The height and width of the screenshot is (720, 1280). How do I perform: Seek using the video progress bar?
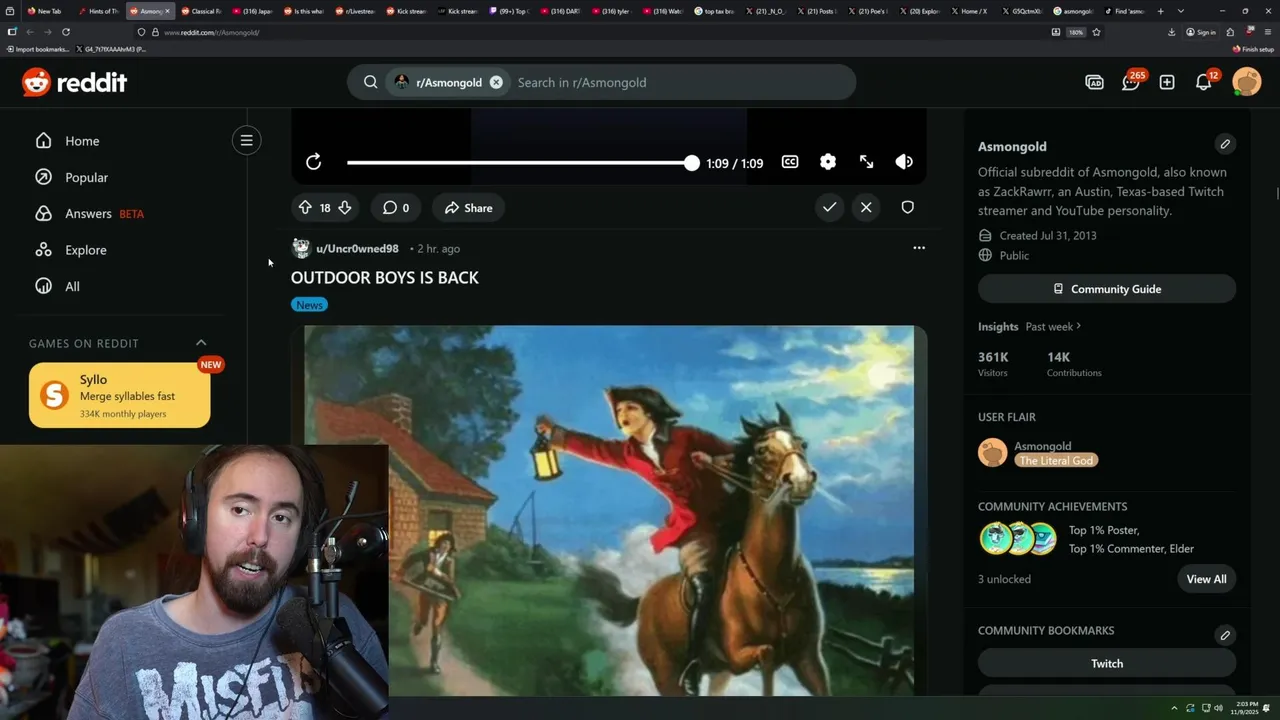pyautogui.click(x=521, y=162)
